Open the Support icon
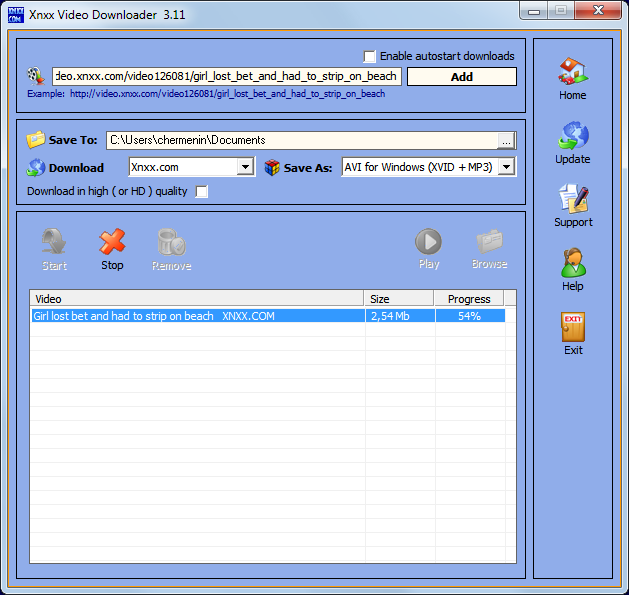Viewport: 629px width, 595px height. [574, 198]
